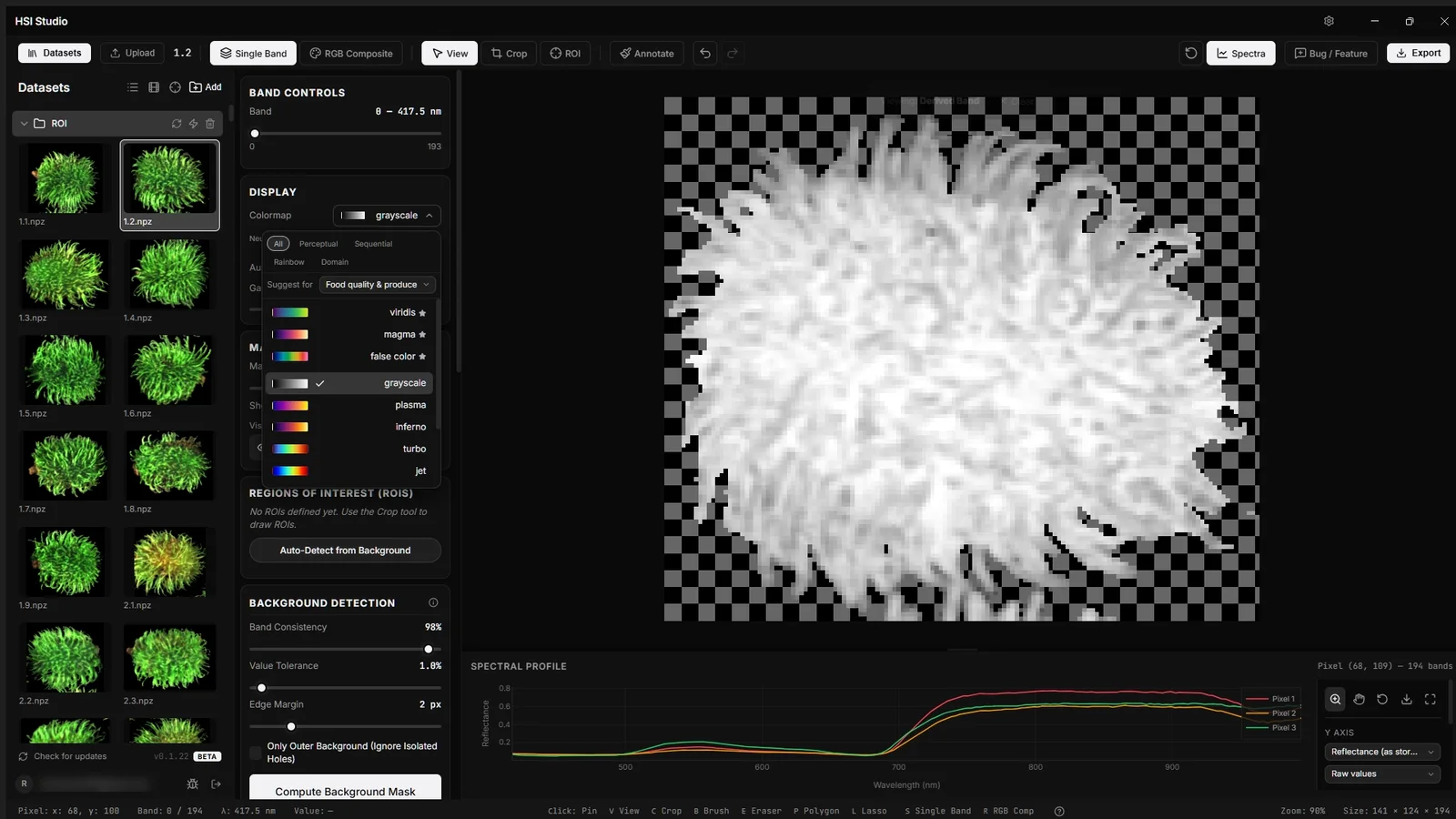Click the reset view icon beside Spectra
This screenshot has width=1456, height=819.
pyautogui.click(x=1190, y=54)
